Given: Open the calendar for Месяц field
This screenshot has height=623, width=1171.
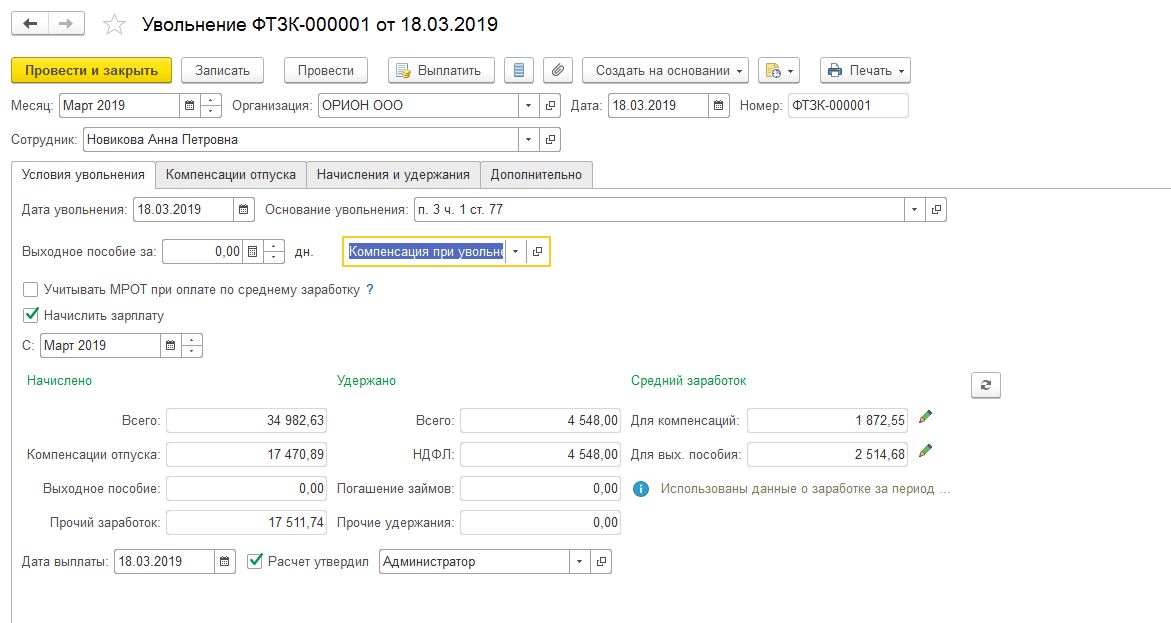Looking at the screenshot, I should [x=190, y=105].
